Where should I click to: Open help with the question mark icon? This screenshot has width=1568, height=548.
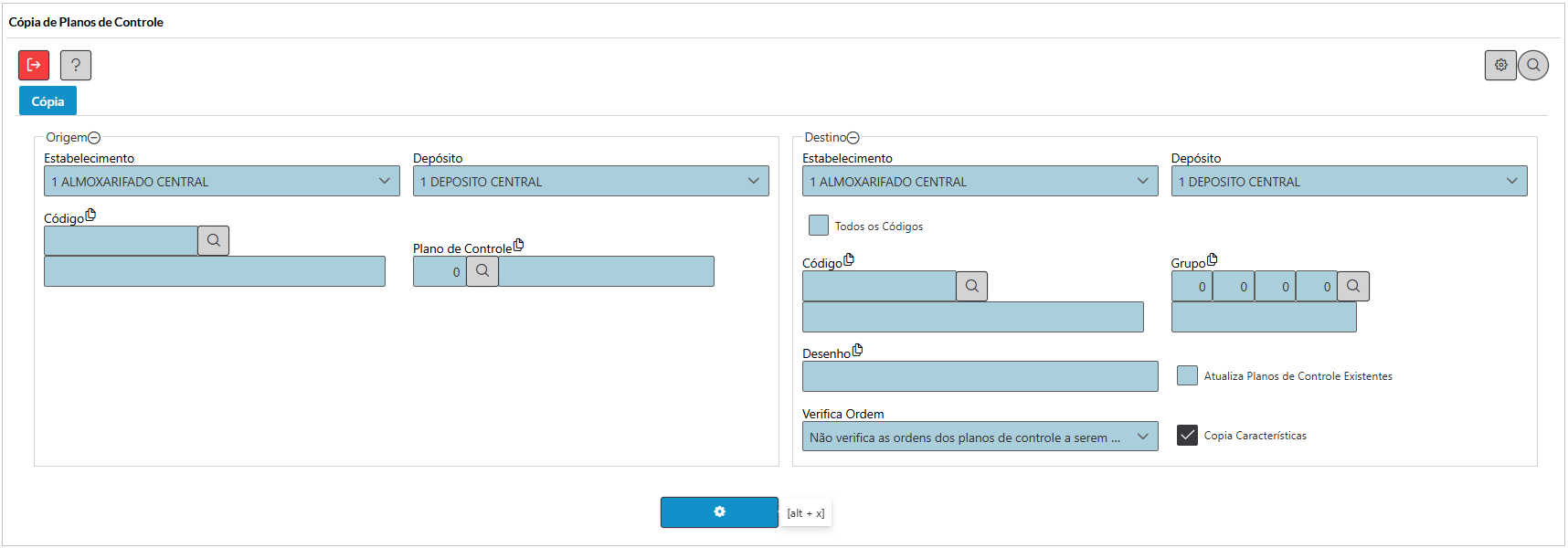click(76, 65)
